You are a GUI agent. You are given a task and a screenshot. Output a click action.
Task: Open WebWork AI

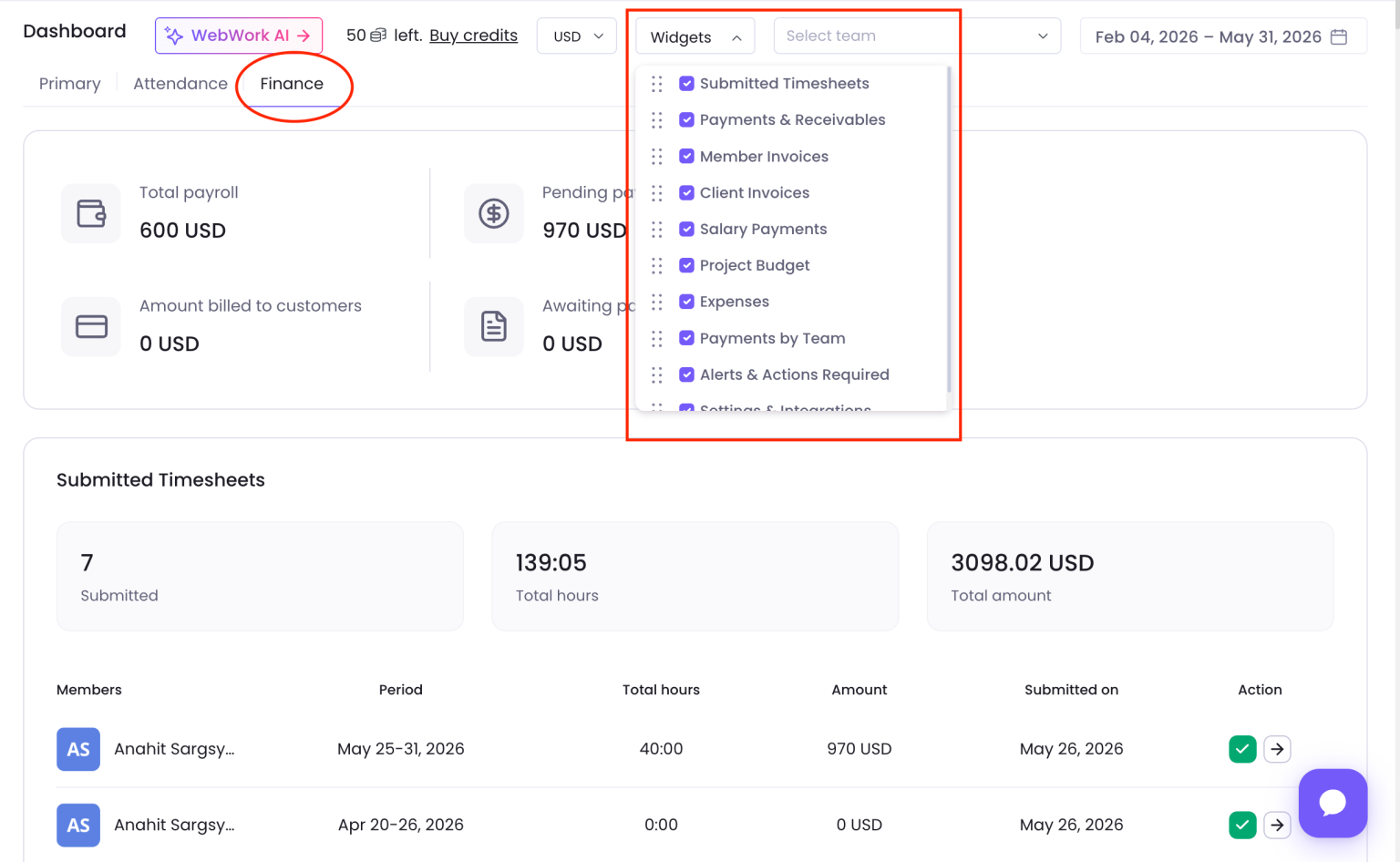(239, 36)
